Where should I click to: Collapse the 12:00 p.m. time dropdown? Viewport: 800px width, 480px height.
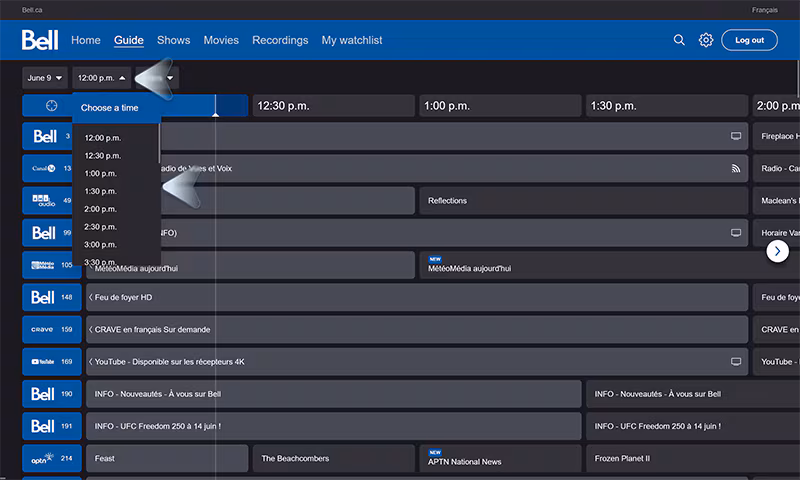click(102, 78)
